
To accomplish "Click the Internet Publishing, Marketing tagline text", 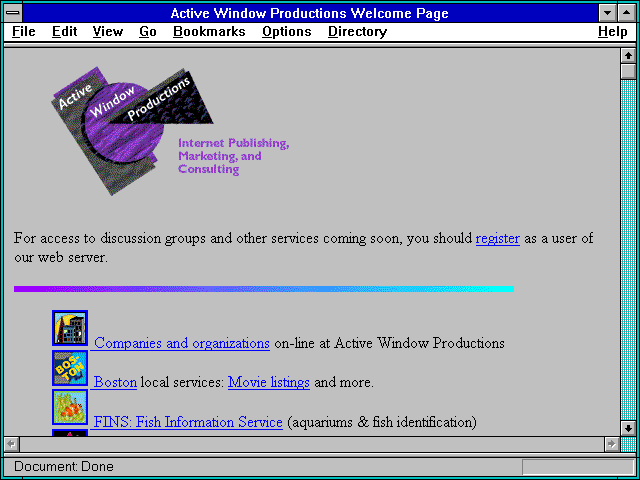I will pos(233,156).
